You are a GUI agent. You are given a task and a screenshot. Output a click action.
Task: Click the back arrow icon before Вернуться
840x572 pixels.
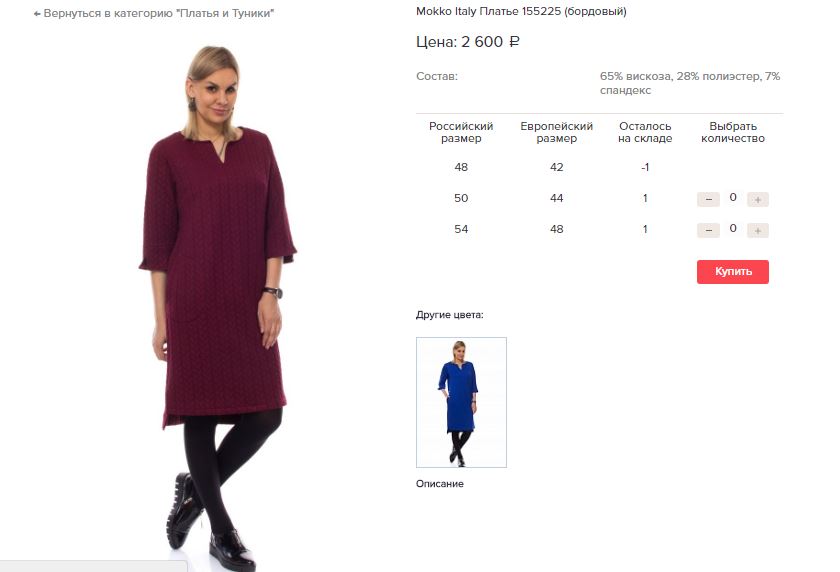pyautogui.click(x=37, y=14)
